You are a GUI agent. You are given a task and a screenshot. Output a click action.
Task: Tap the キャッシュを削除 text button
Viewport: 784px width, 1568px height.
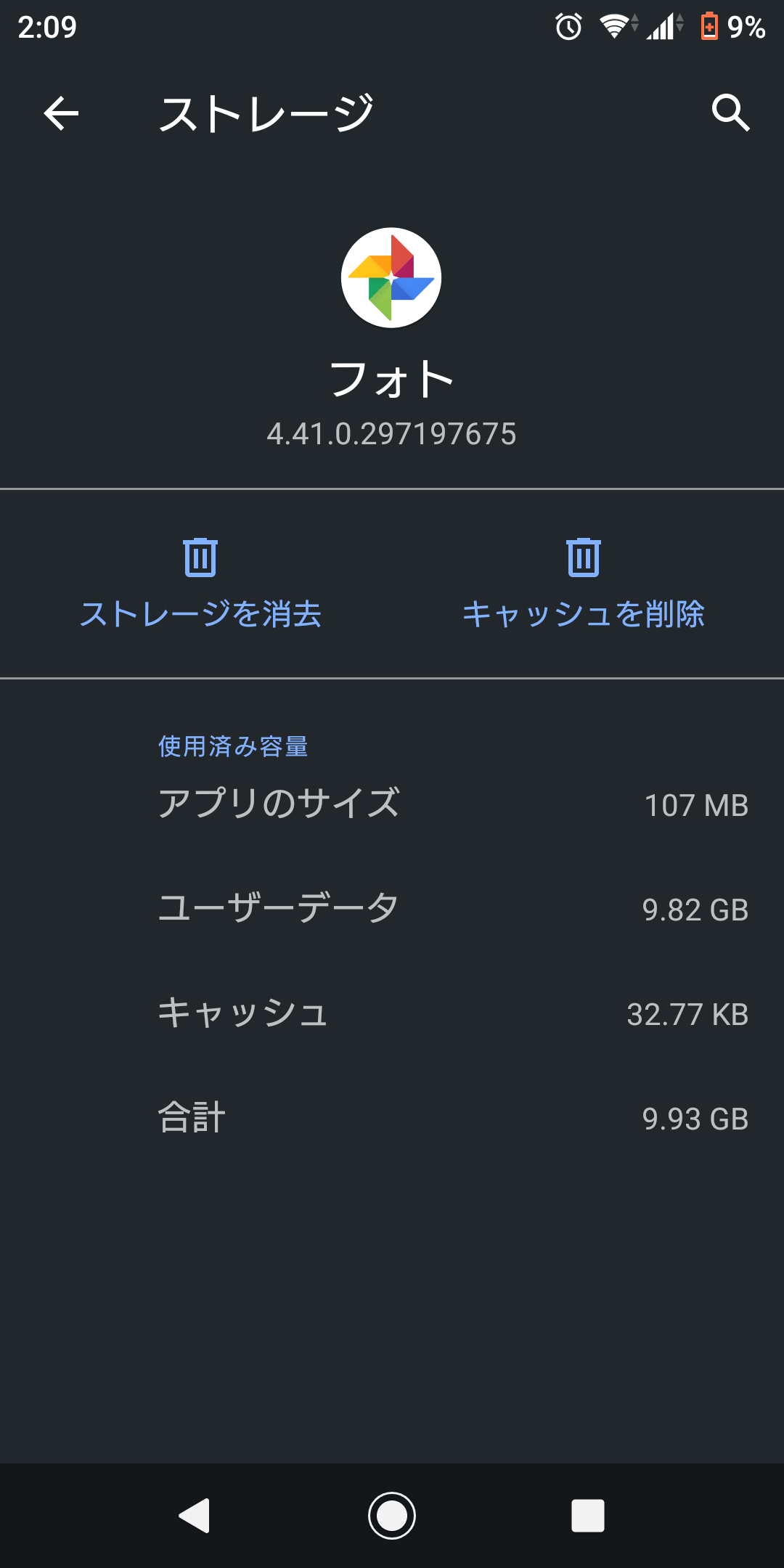[x=584, y=614]
